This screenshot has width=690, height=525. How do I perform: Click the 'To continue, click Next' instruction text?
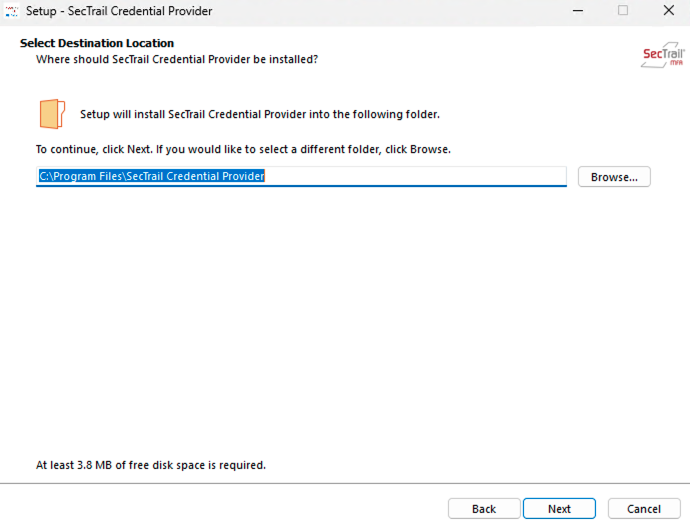click(243, 150)
